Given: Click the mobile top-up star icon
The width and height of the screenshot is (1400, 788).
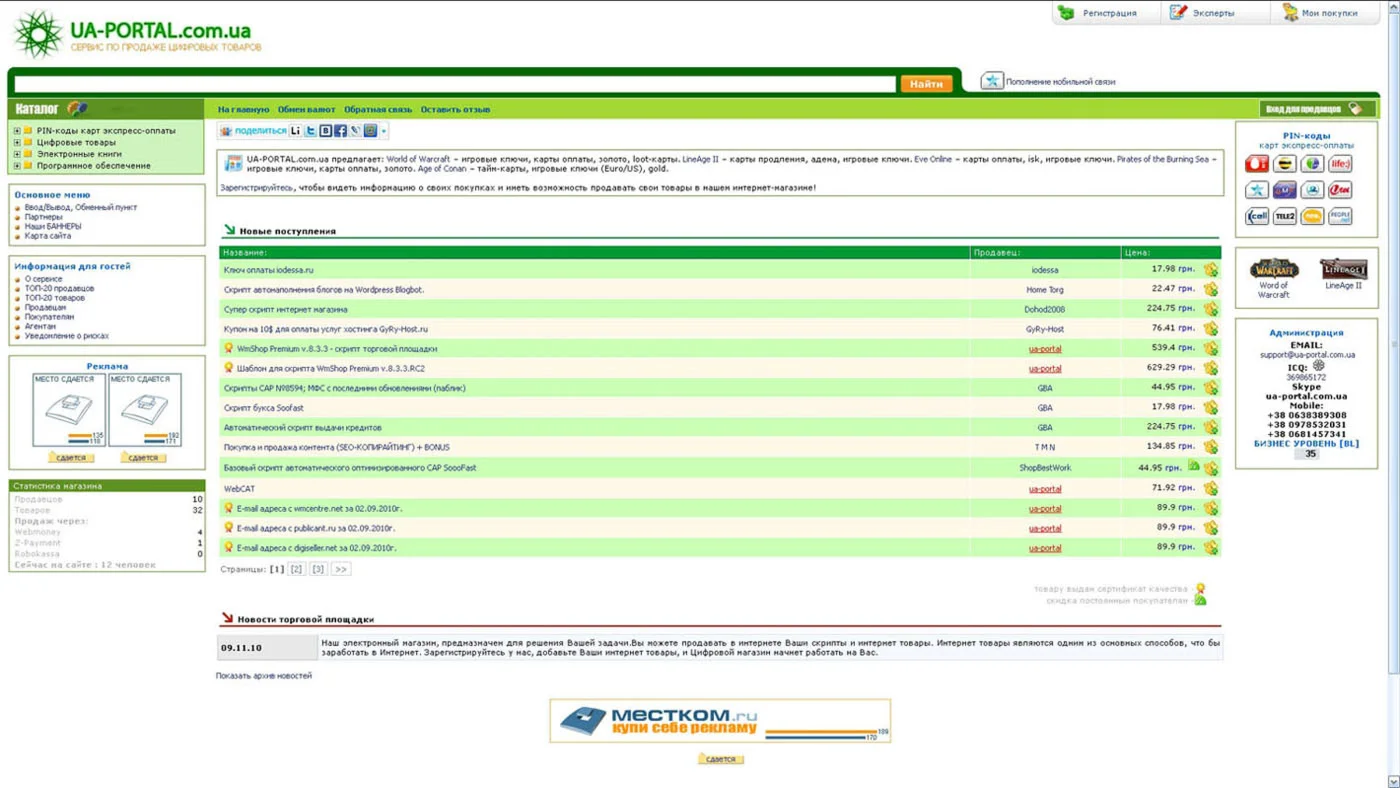Looking at the screenshot, I should point(991,81).
